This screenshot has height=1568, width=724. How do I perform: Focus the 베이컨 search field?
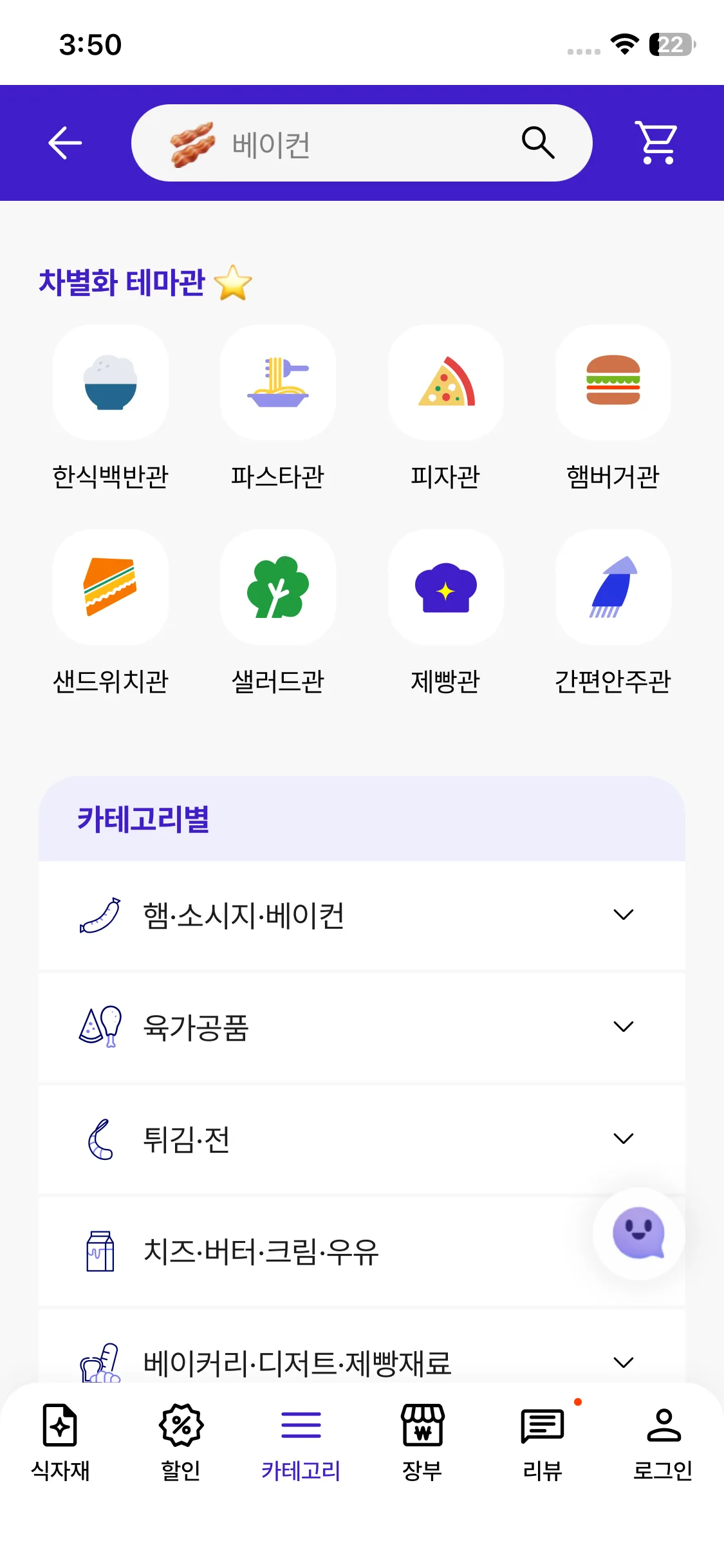point(360,144)
